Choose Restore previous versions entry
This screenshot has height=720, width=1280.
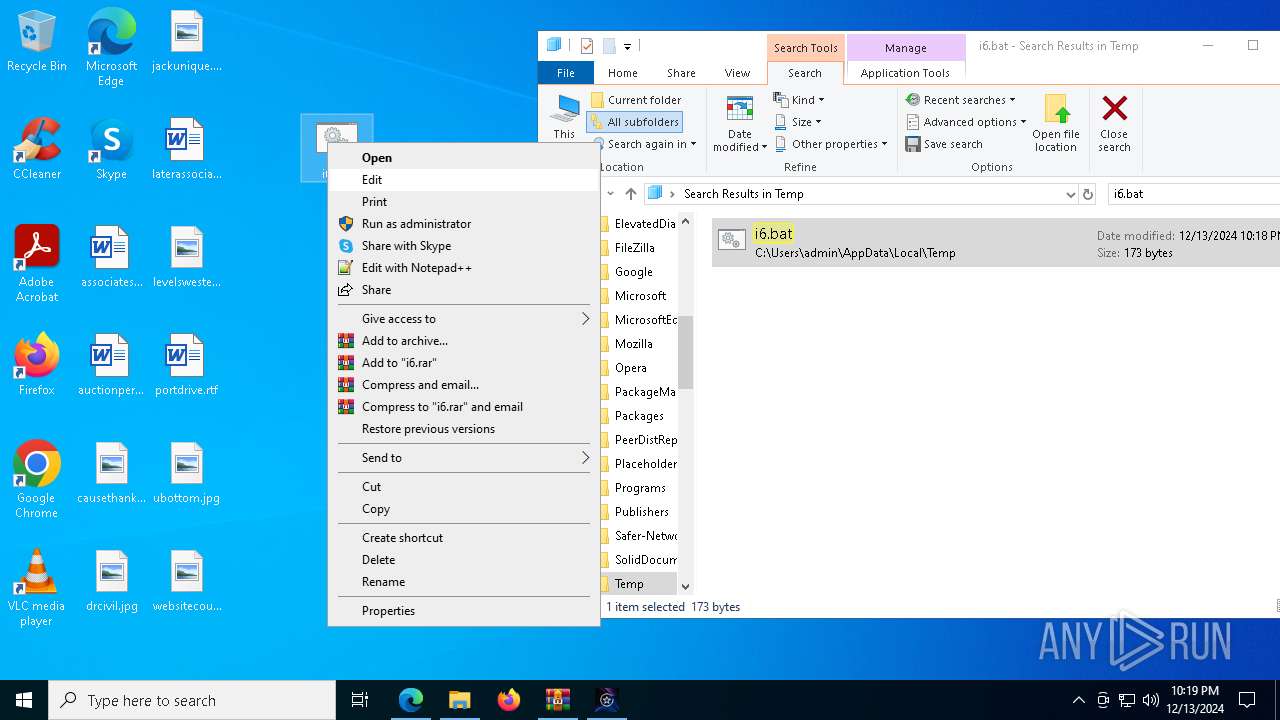coord(464,429)
